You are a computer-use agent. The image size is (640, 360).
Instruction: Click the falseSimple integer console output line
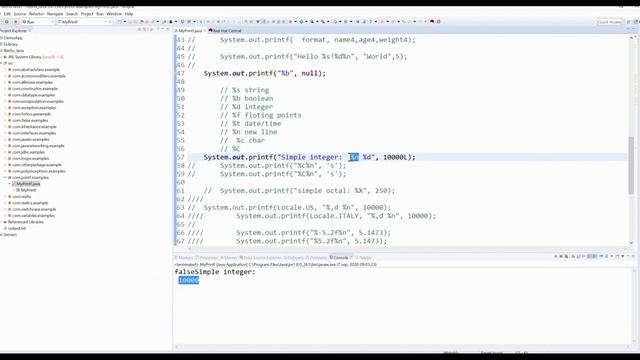click(x=215, y=272)
